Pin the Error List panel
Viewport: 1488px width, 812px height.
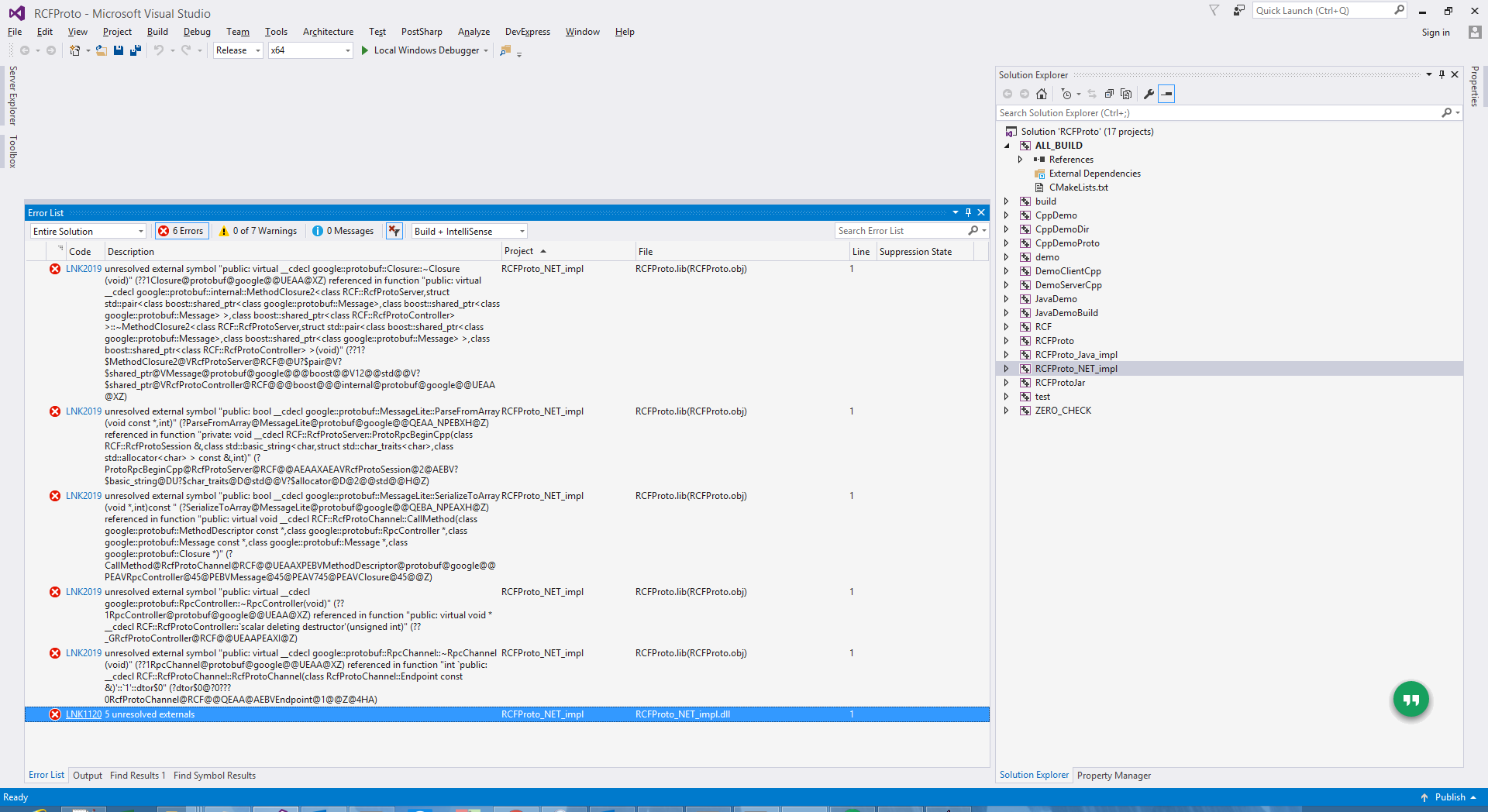(968, 212)
